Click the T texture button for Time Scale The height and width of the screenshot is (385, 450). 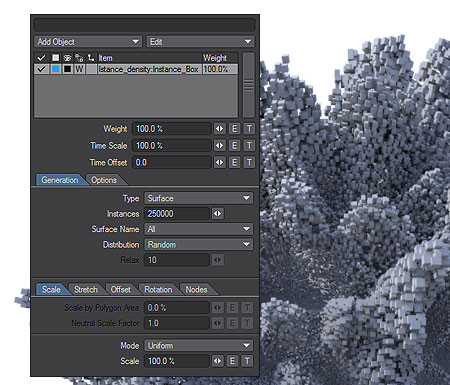pyautogui.click(x=249, y=146)
